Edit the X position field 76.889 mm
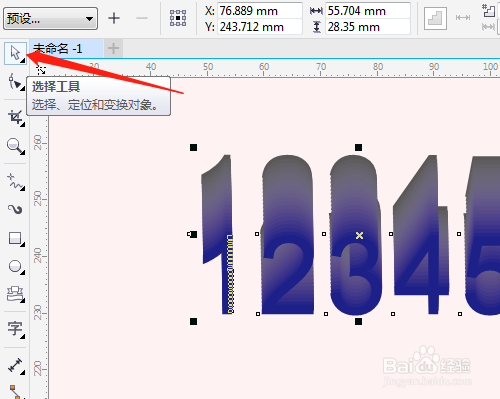Image resolution: width=500 pixels, height=399 pixels. click(260, 11)
